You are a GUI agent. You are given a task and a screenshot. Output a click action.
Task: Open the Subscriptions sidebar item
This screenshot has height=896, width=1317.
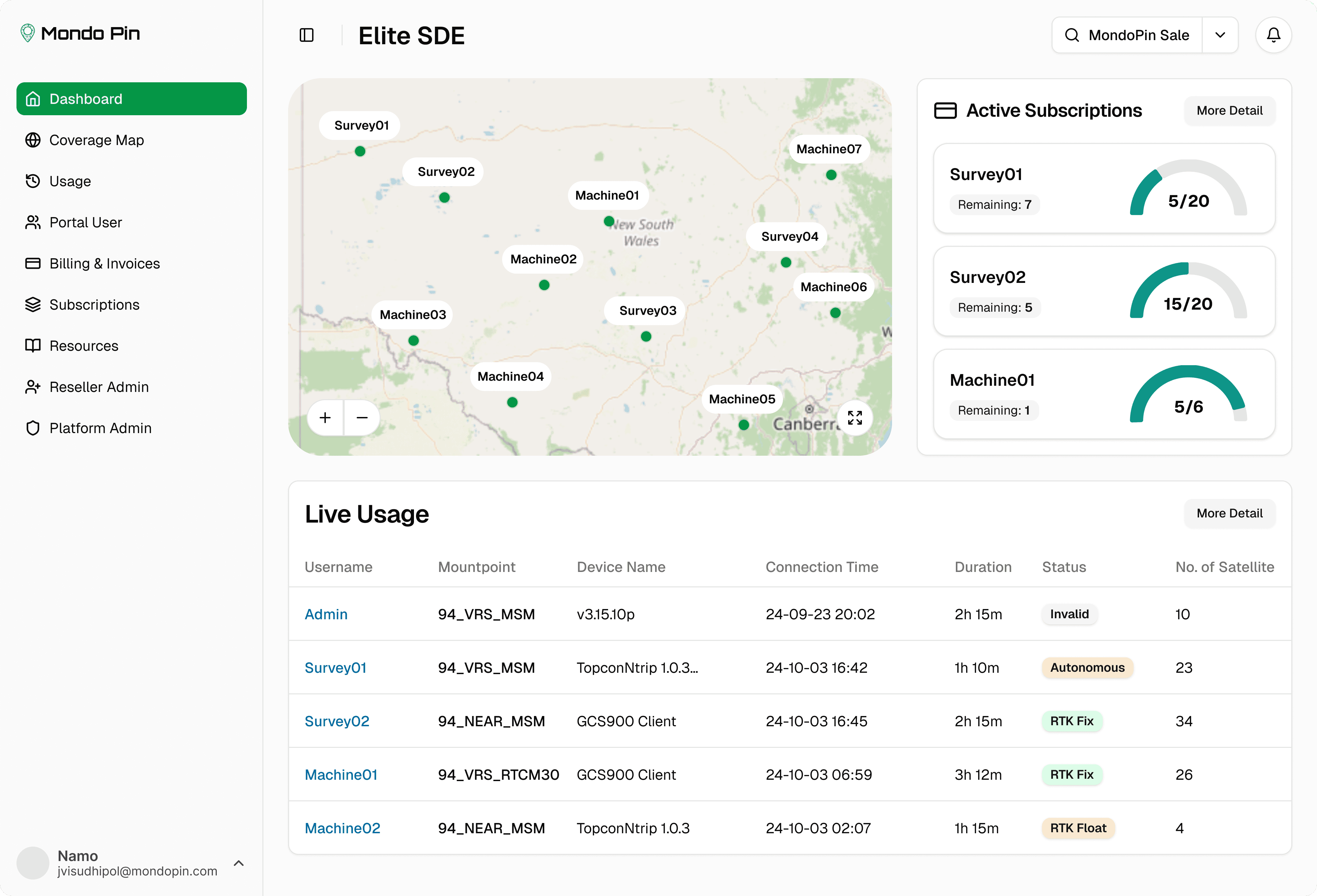click(x=94, y=305)
